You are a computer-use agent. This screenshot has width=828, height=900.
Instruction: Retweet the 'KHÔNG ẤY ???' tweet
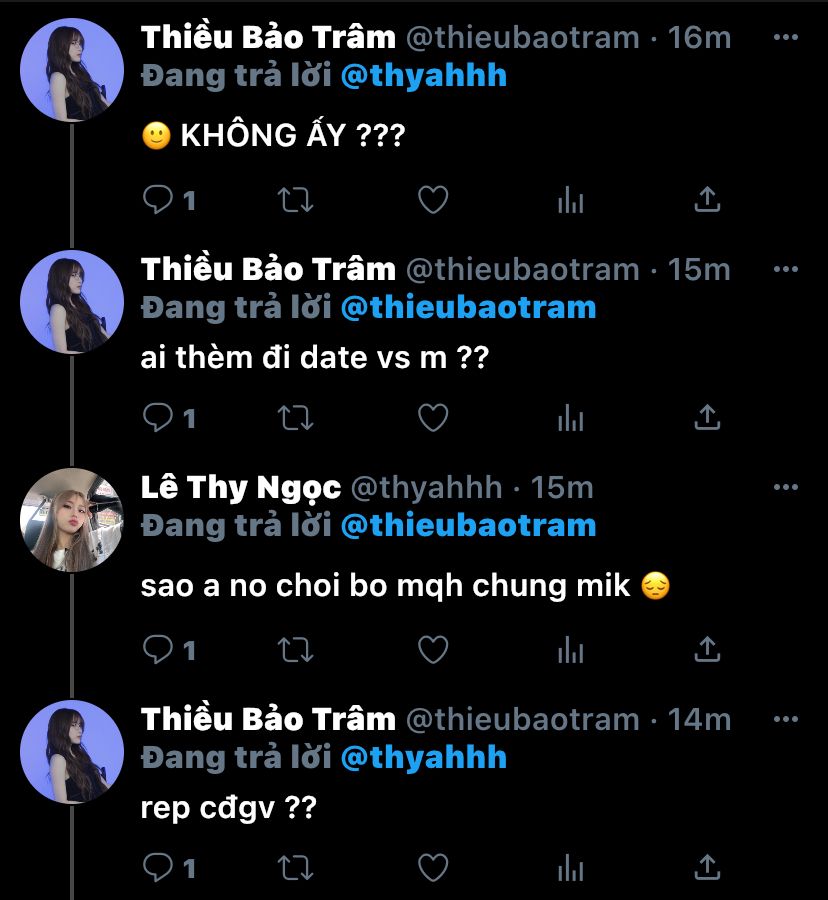coord(294,200)
